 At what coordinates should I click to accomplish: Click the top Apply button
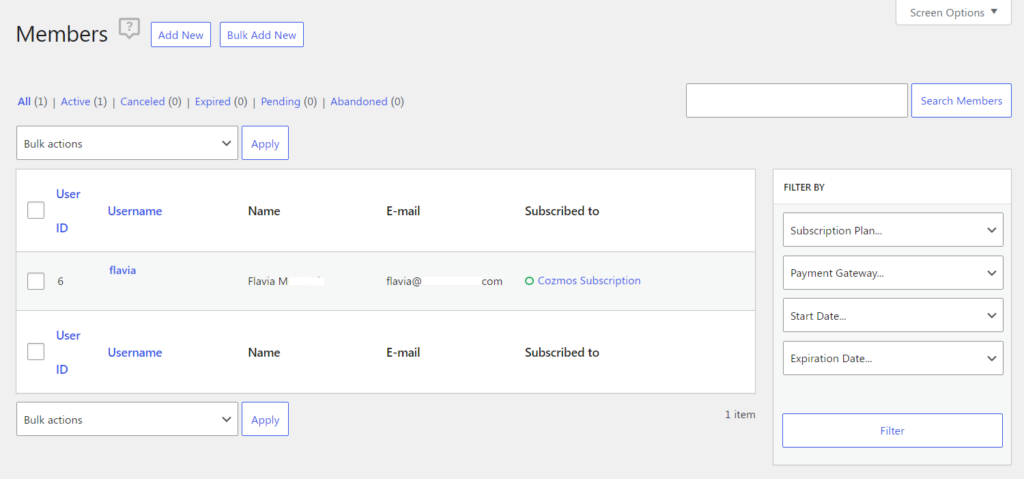click(x=265, y=143)
